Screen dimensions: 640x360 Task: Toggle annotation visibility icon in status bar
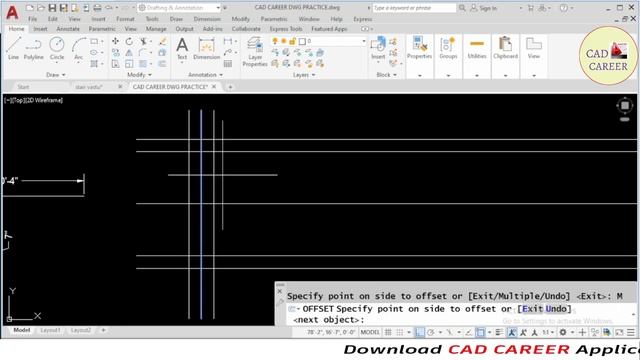tap(512, 332)
